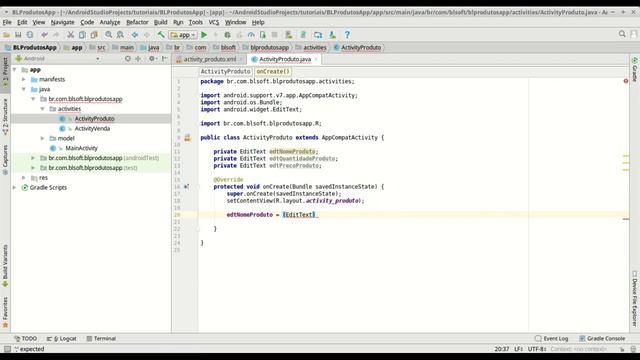Open Project panel gear settings

(152, 59)
